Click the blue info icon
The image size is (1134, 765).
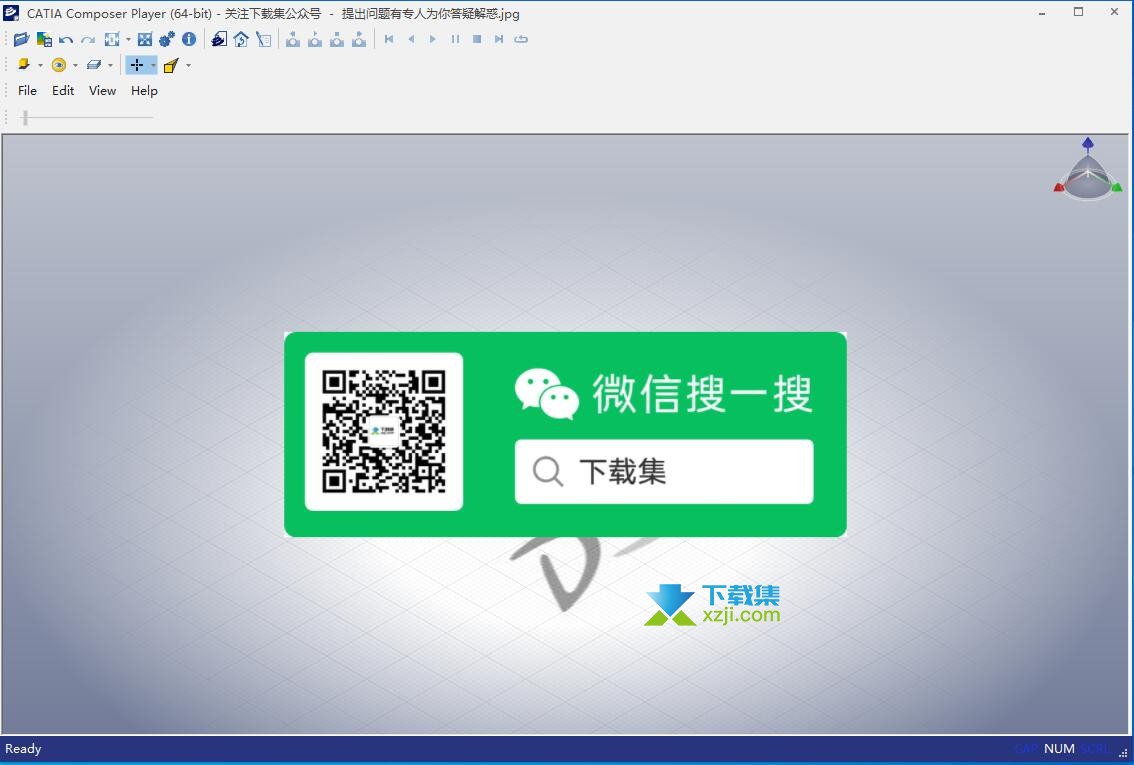[x=189, y=39]
